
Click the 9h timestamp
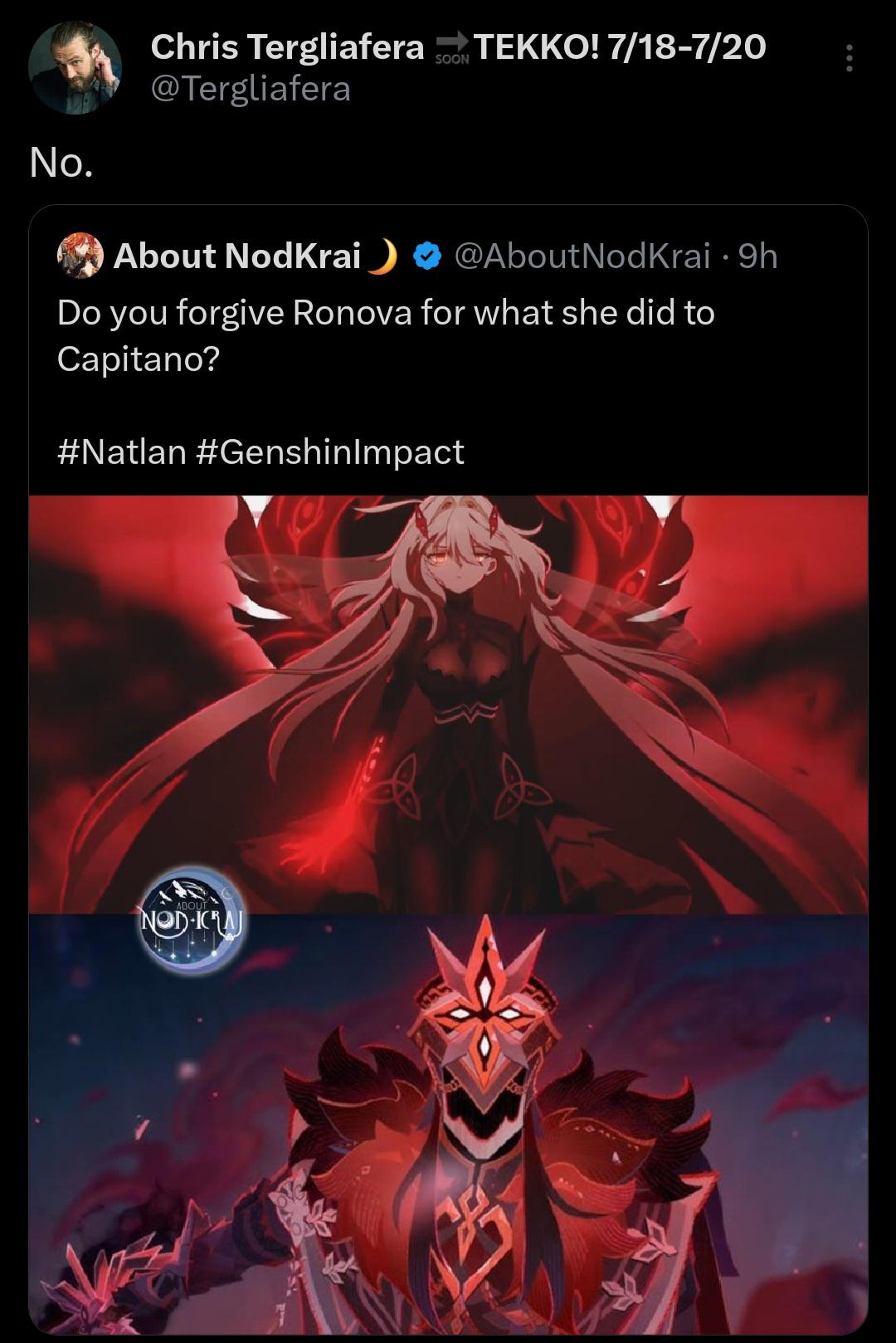coord(757,256)
